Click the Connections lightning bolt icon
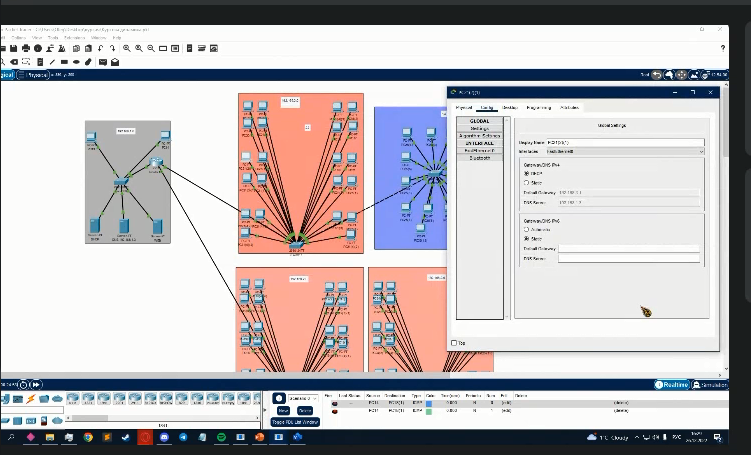This screenshot has width=751, height=455. tap(31, 398)
